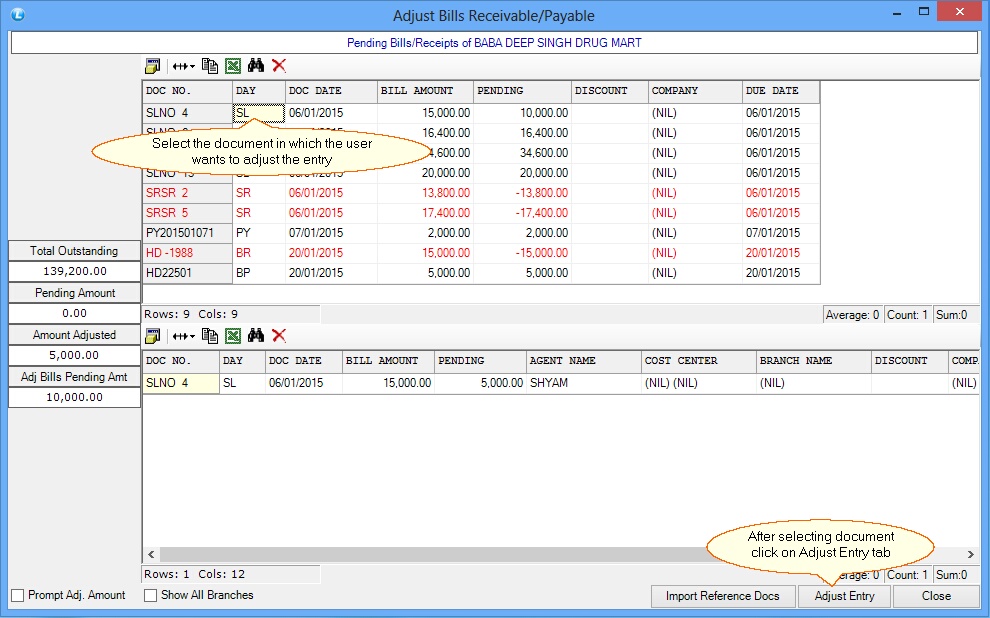The width and height of the screenshot is (990, 618).
Task: Click DOC DATE header in lower grid
Action: click(x=304, y=361)
